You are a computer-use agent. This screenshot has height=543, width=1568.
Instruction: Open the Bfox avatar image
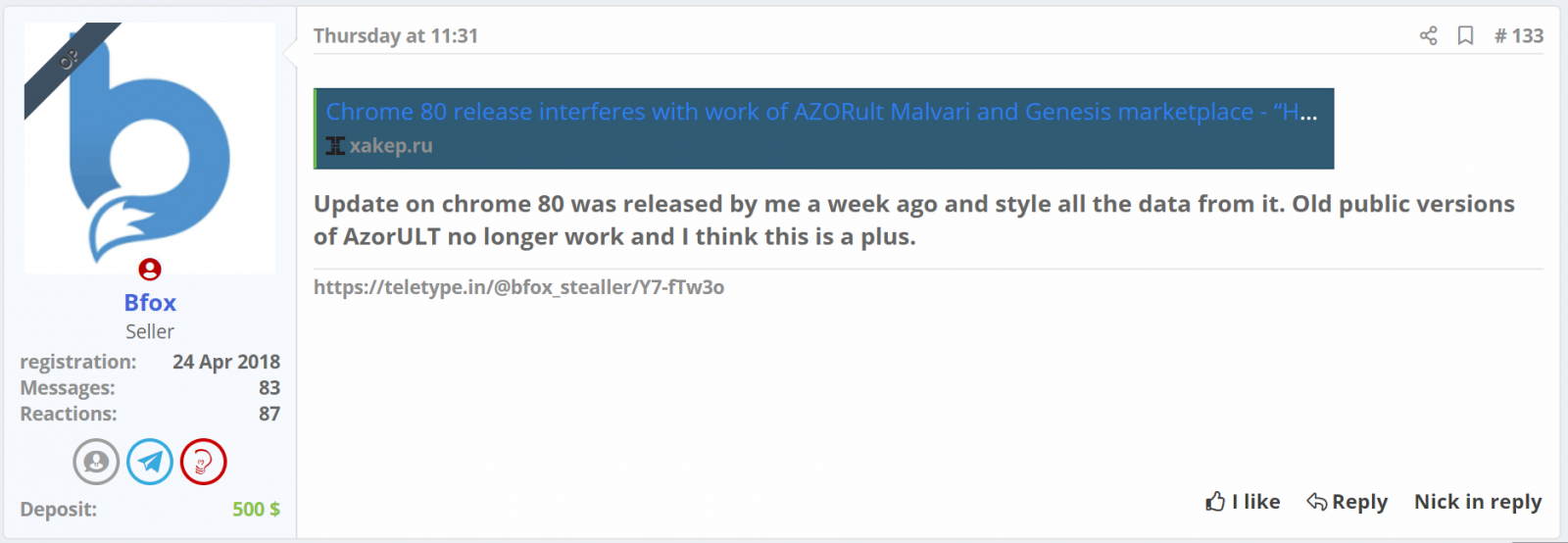point(150,148)
